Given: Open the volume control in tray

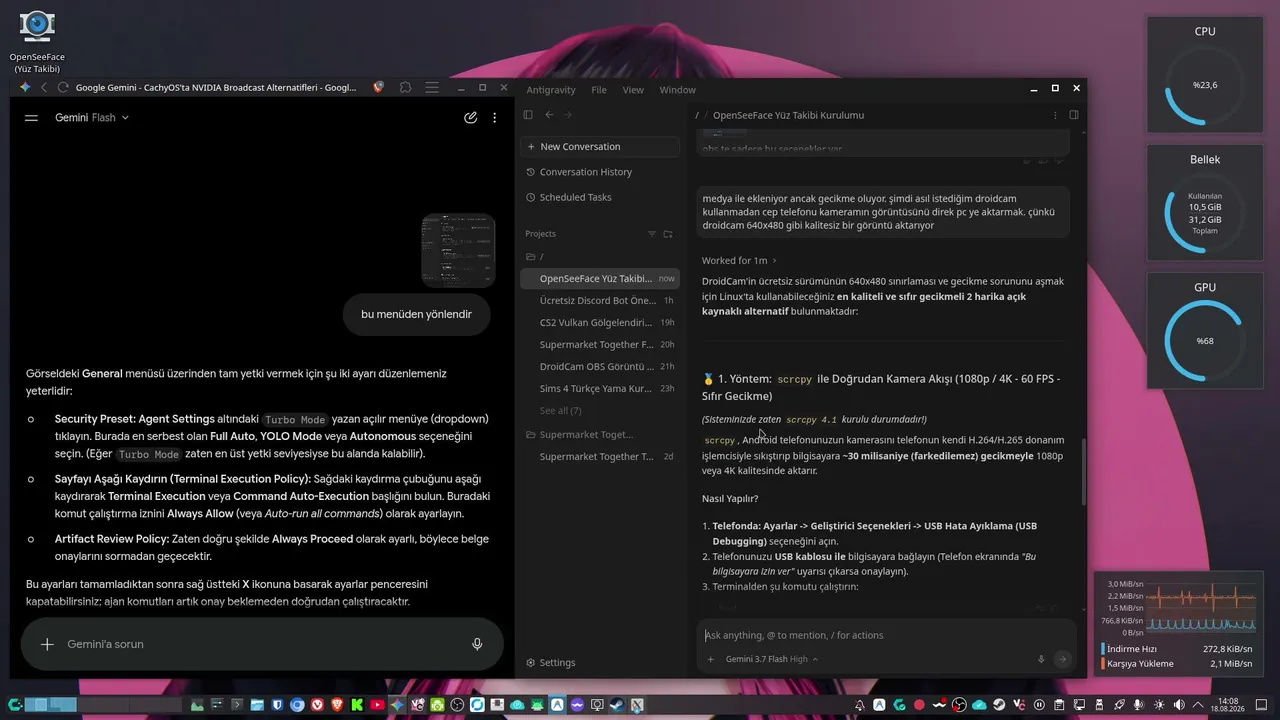Looking at the screenshot, I should point(1179,705).
